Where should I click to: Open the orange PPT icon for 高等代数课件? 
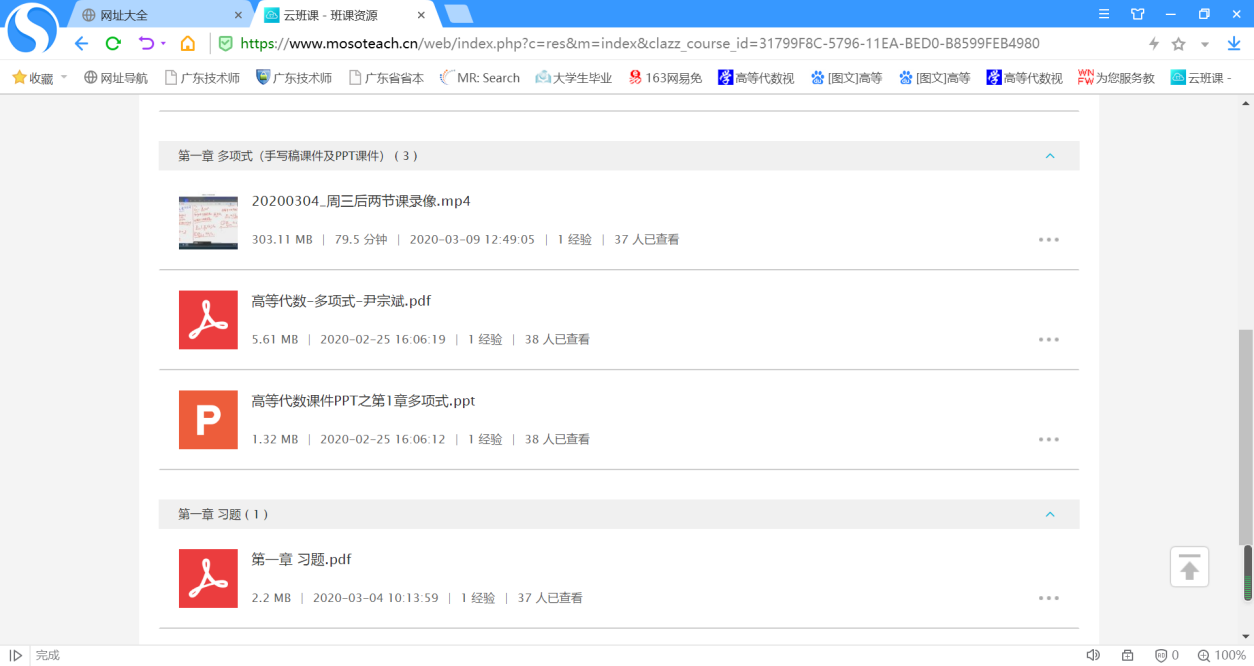click(x=208, y=420)
